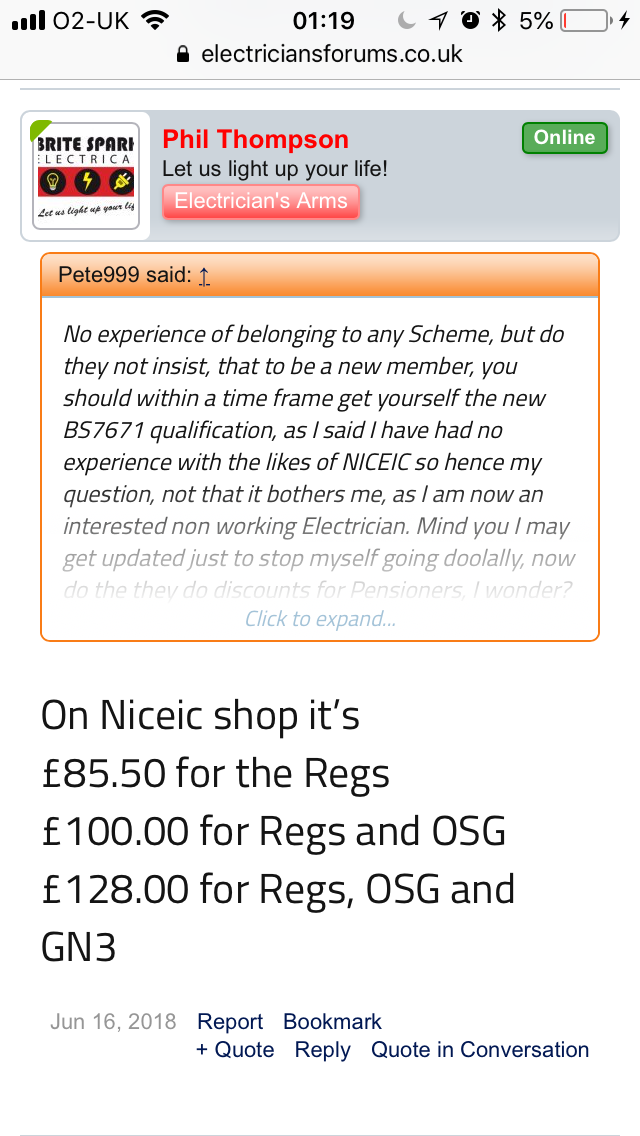The width and height of the screenshot is (640, 1136).
Task: Bookmark this post
Action: [332, 1022]
